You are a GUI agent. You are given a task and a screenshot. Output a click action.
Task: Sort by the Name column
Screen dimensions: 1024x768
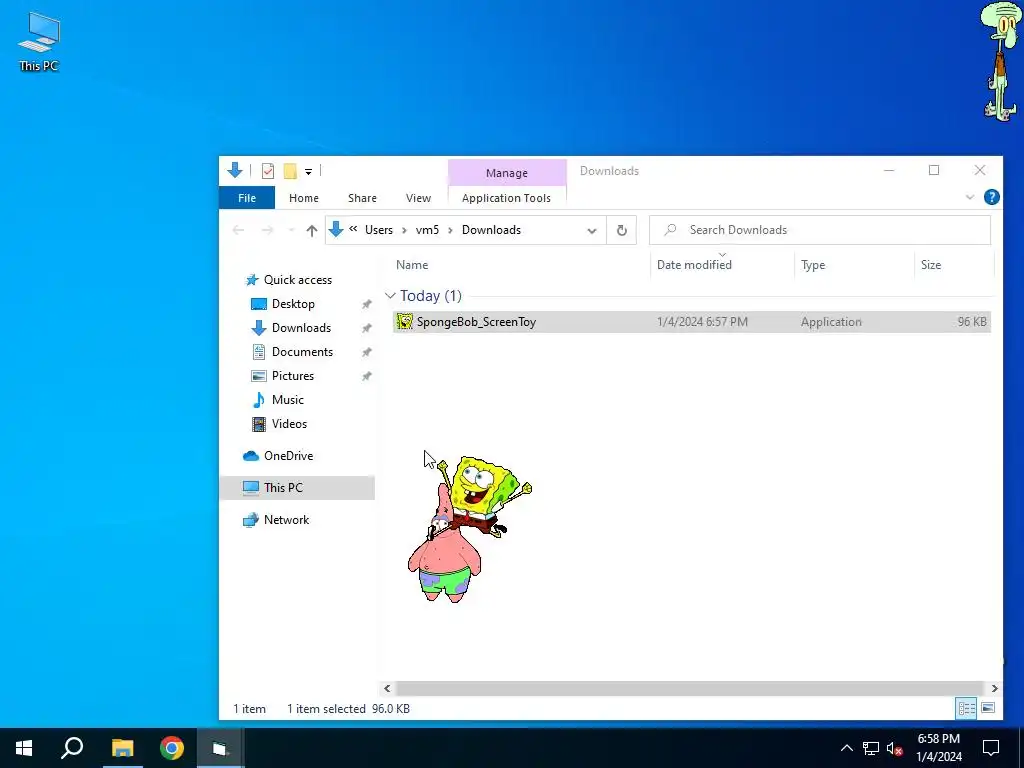click(x=520, y=264)
